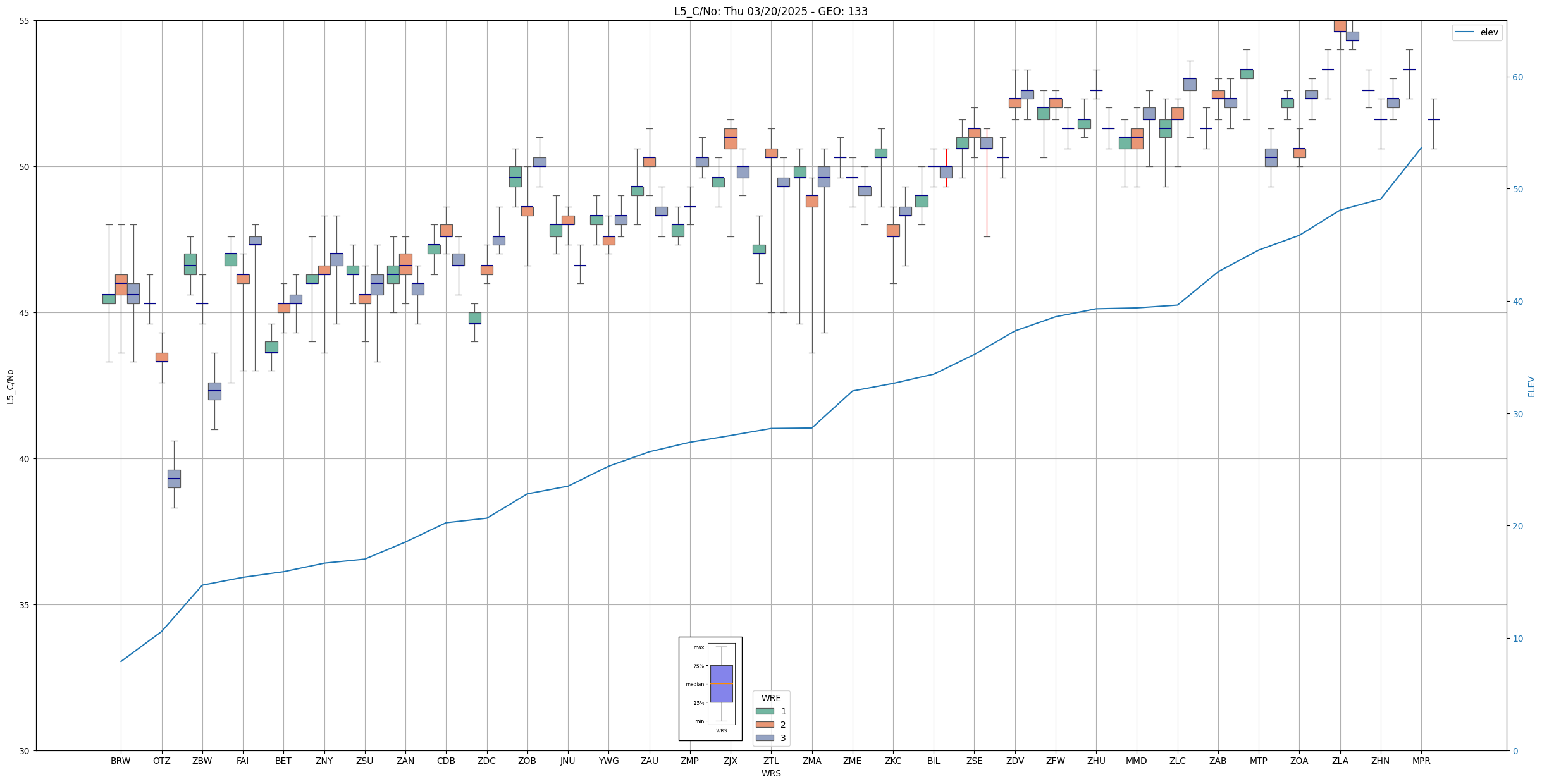Click the ELEV right axis label

point(1531,386)
